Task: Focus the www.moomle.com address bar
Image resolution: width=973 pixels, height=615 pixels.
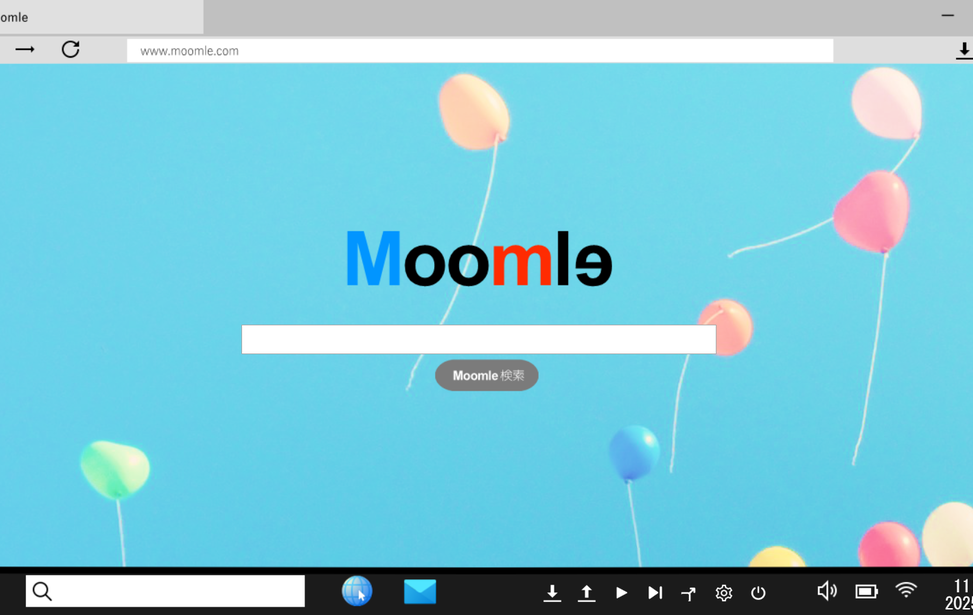Action: click(480, 51)
